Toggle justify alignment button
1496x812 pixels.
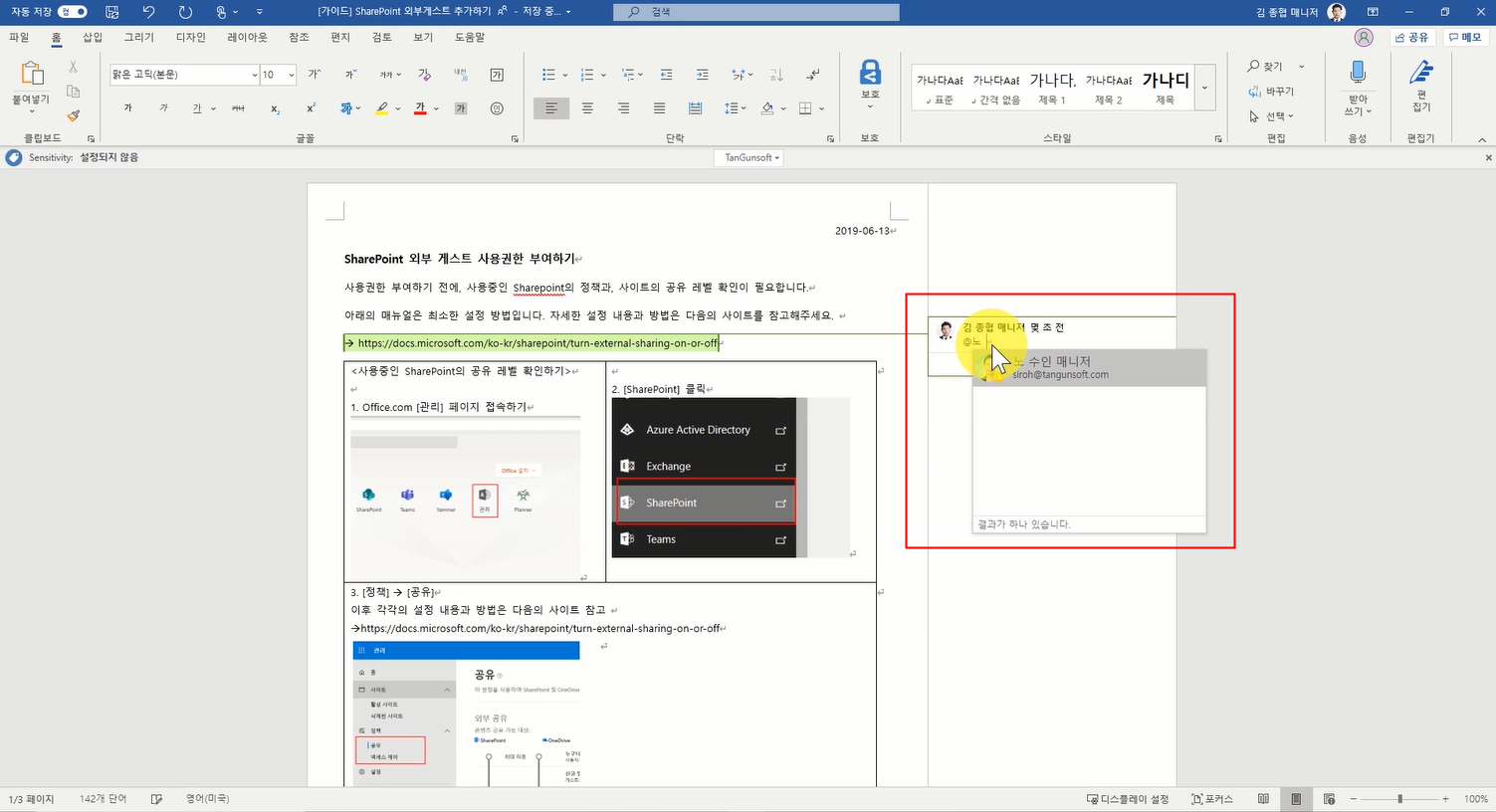coord(659,108)
